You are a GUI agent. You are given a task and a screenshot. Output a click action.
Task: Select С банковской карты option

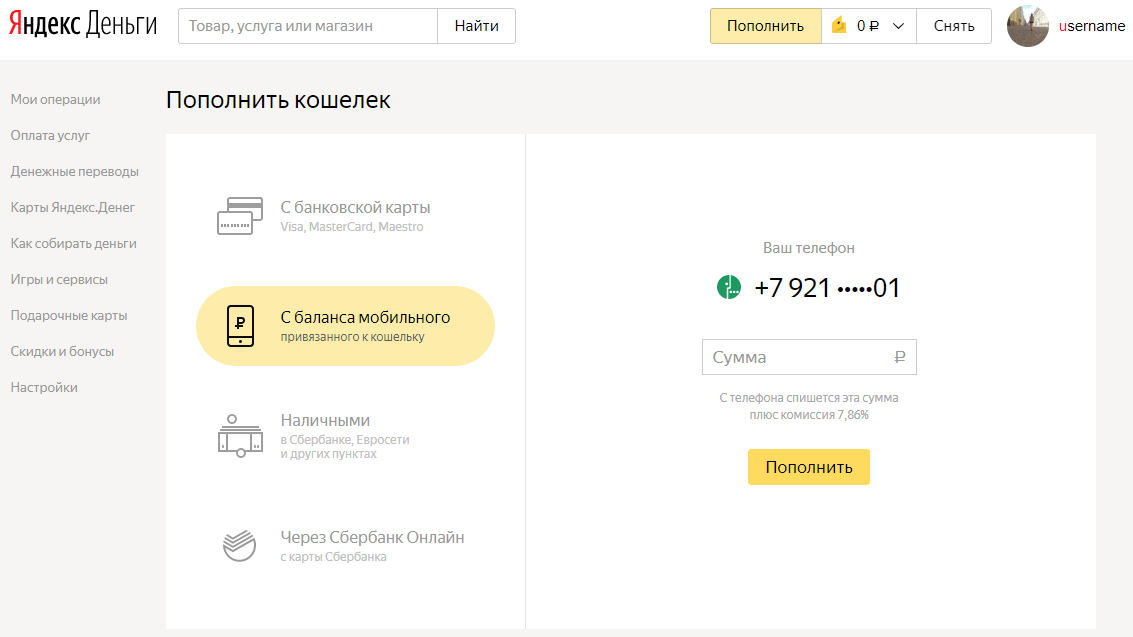(345, 215)
